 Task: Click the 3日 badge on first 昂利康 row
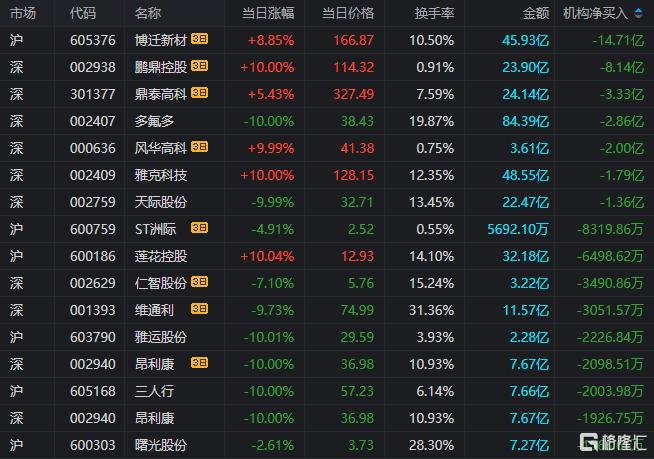[x=199, y=363]
